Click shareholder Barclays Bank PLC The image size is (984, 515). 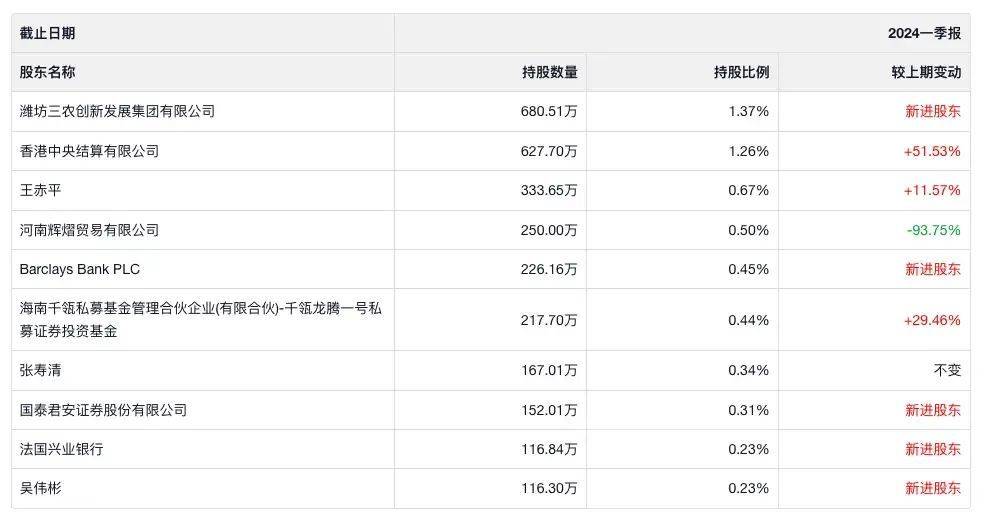coord(80,269)
